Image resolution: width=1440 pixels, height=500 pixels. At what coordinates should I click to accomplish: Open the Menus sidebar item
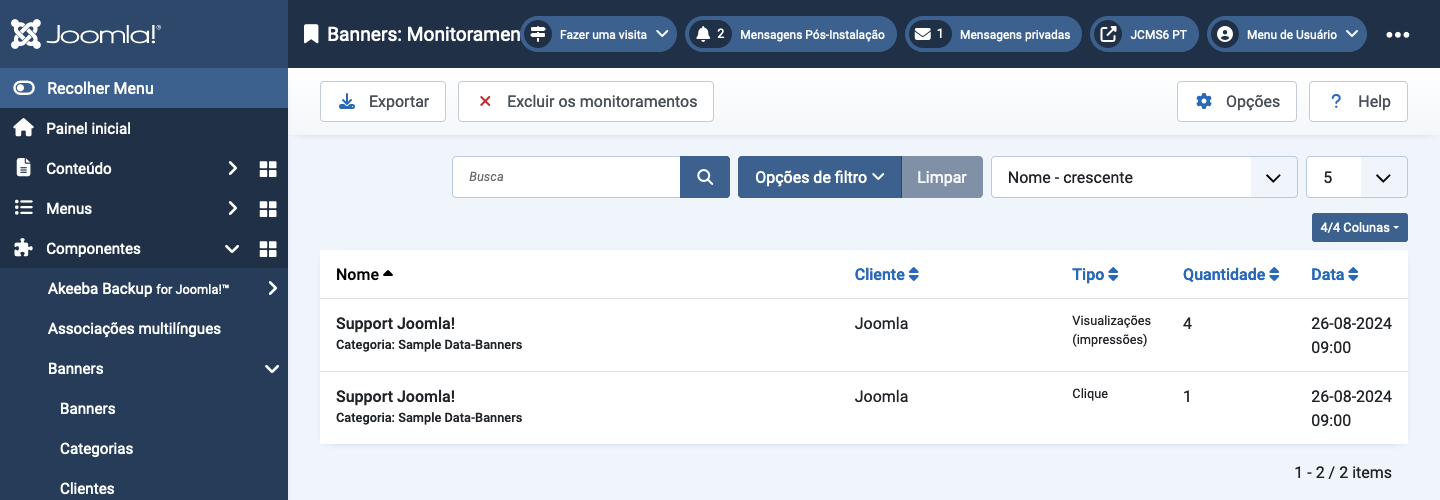tap(69, 208)
